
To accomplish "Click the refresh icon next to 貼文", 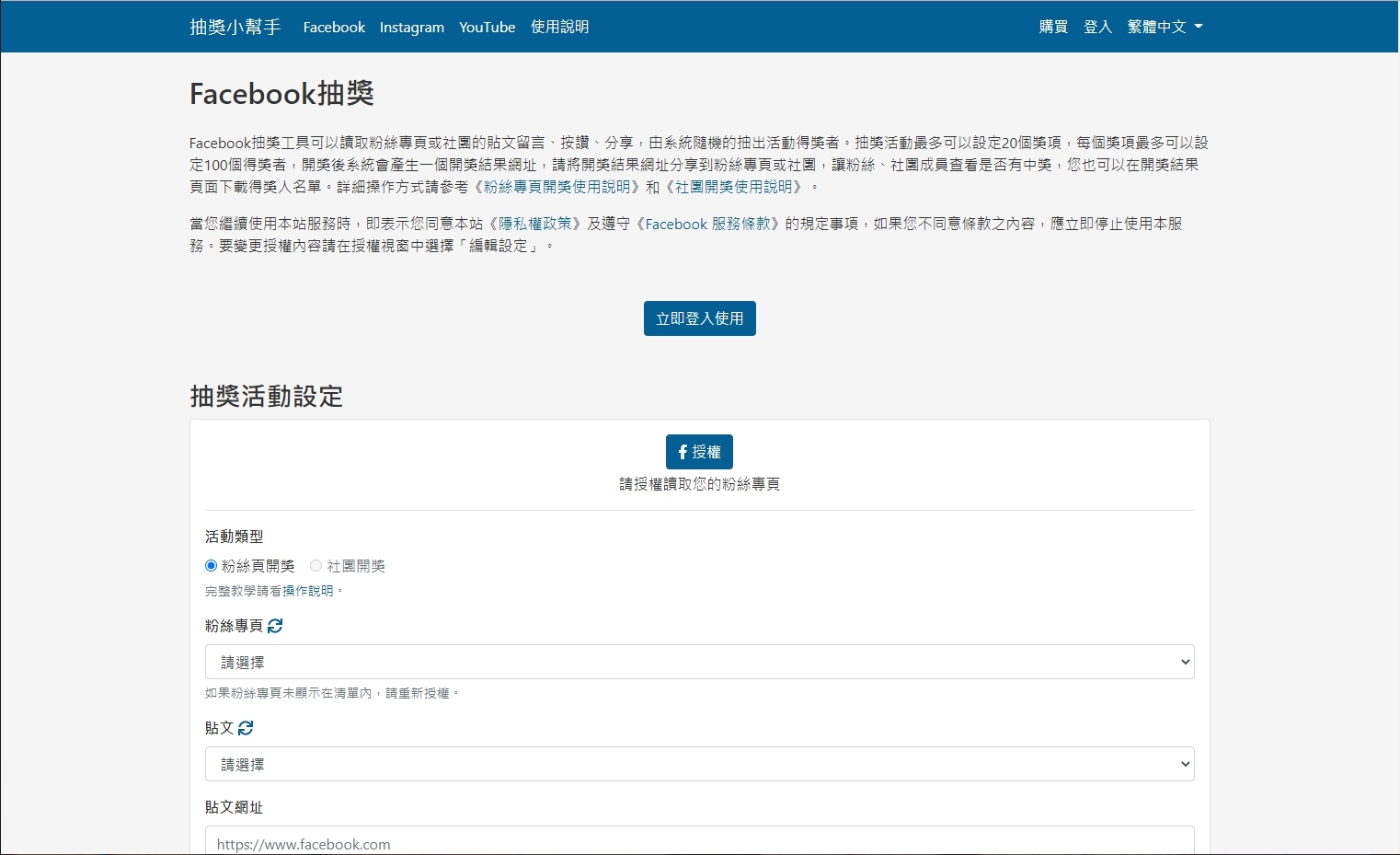I will [x=246, y=728].
